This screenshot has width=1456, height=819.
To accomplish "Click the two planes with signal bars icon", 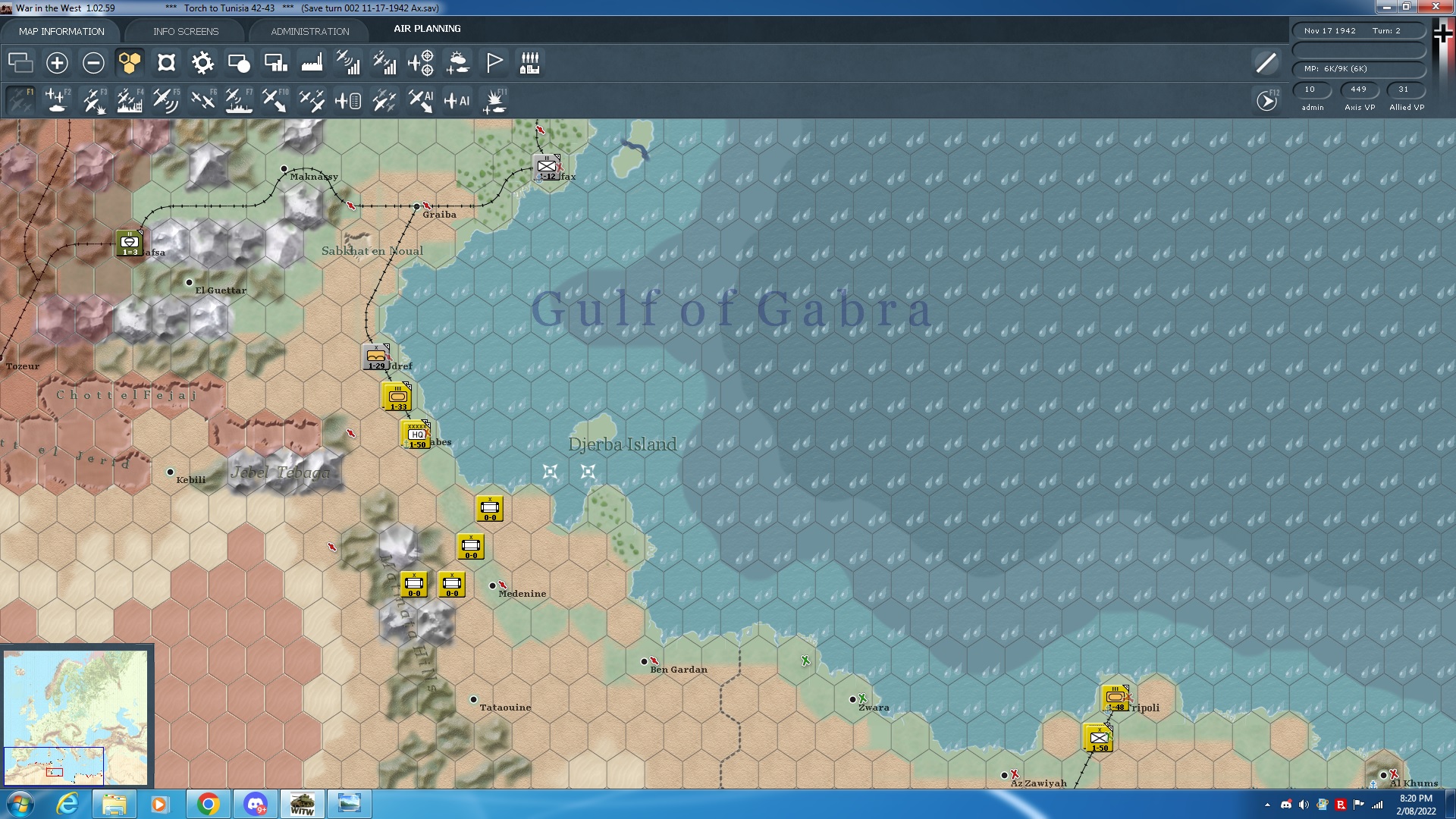I will point(384,63).
